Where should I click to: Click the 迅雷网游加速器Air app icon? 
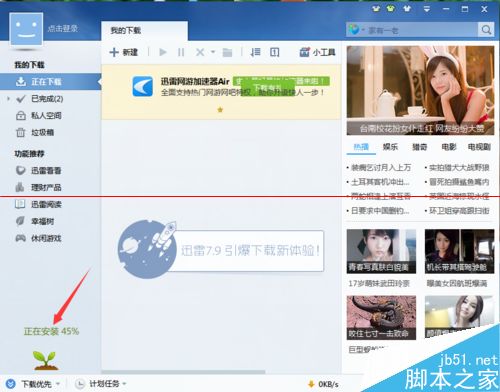(x=143, y=86)
